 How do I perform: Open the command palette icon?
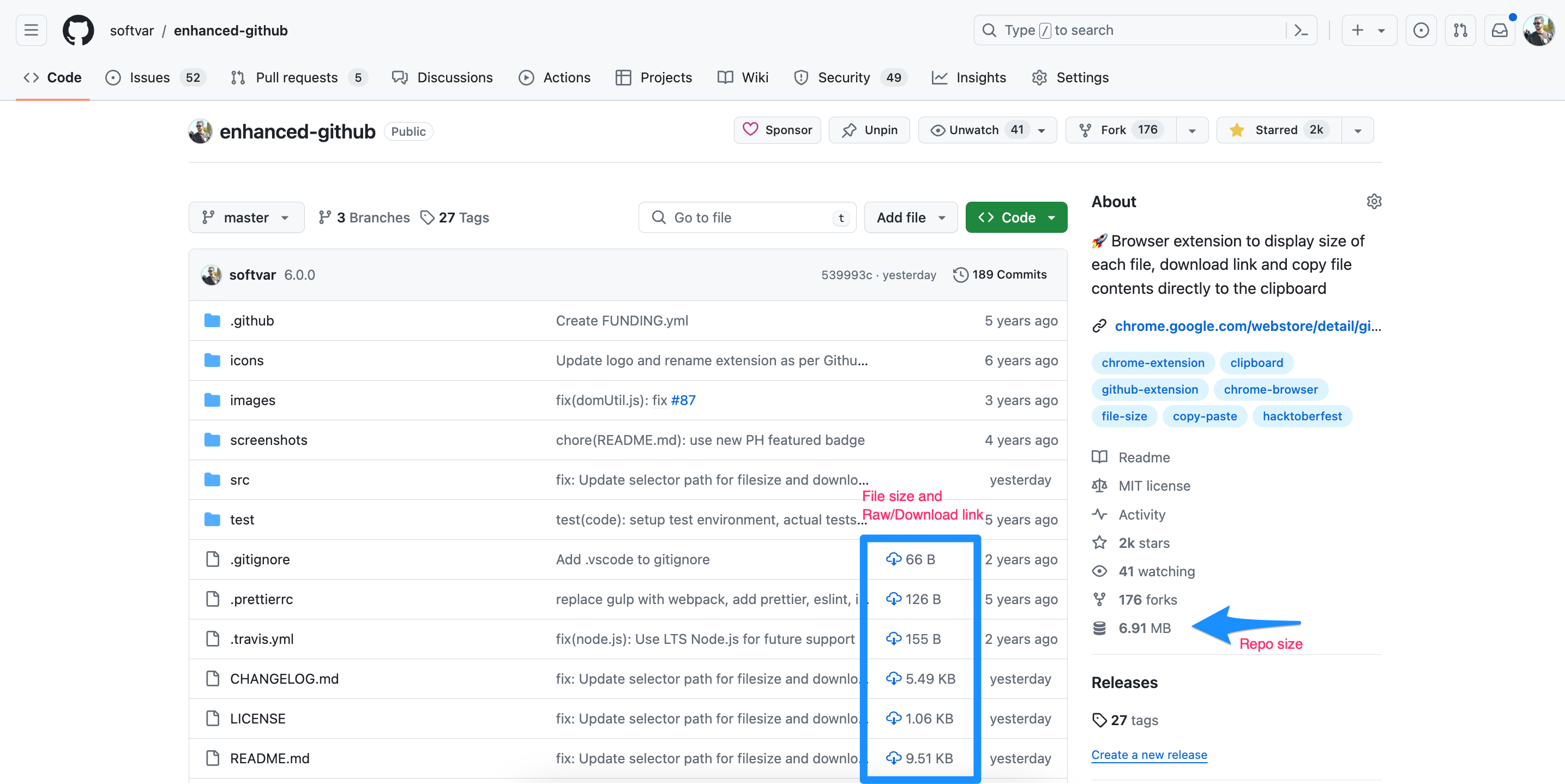[1301, 31]
